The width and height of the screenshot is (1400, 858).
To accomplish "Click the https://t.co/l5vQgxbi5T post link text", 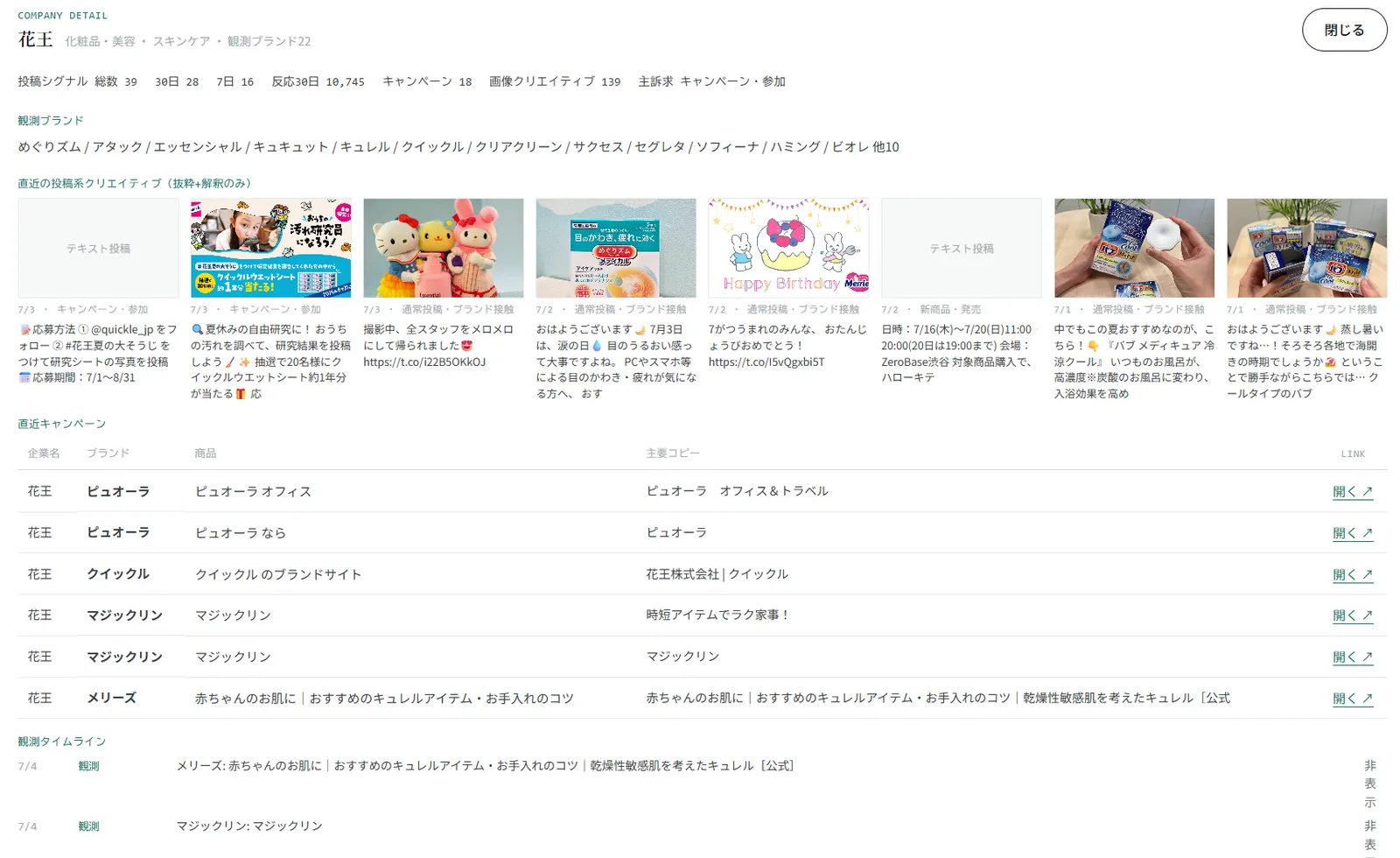I will [x=766, y=362].
